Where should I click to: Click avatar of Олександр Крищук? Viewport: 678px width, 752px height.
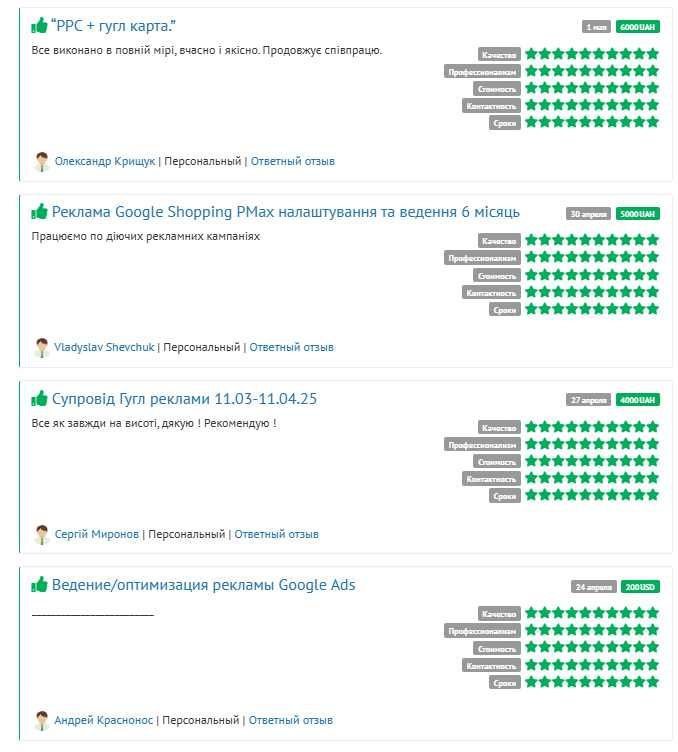42,162
